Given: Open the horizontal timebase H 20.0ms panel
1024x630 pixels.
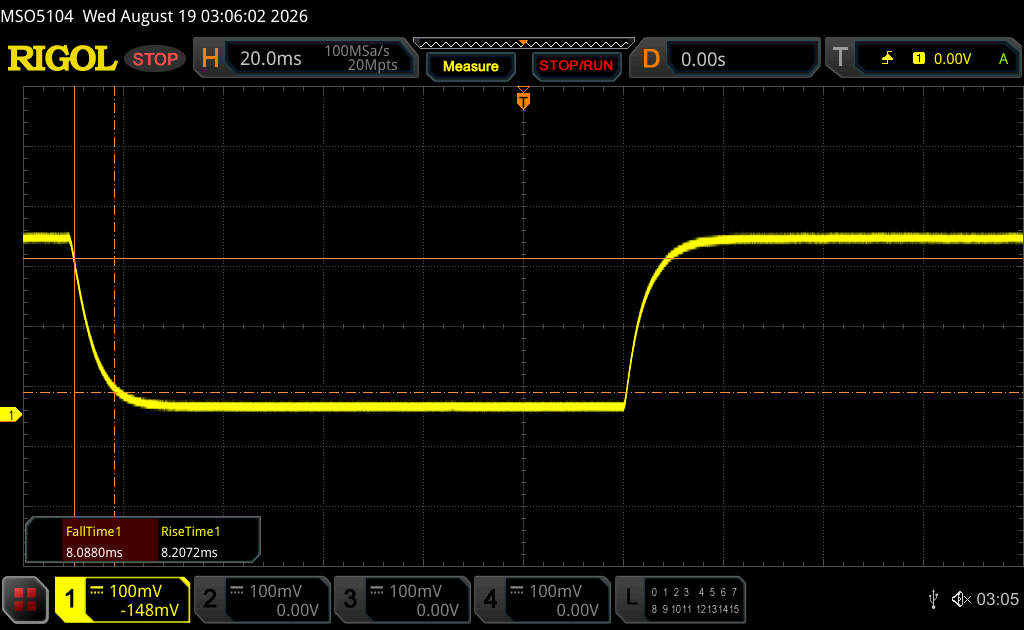Looking at the screenshot, I should (x=305, y=58).
